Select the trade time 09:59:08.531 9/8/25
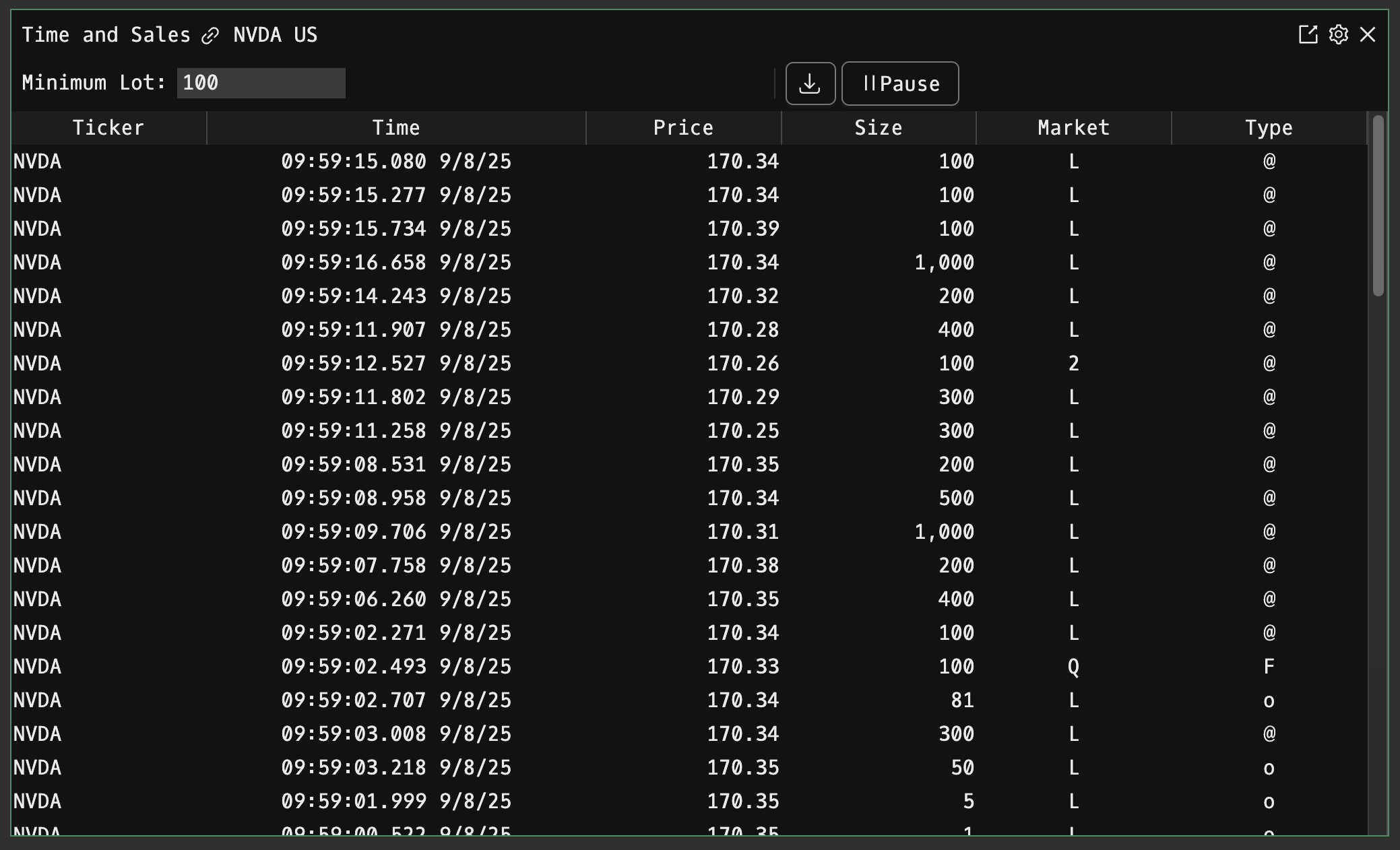The width and height of the screenshot is (1400, 850). (396, 465)
